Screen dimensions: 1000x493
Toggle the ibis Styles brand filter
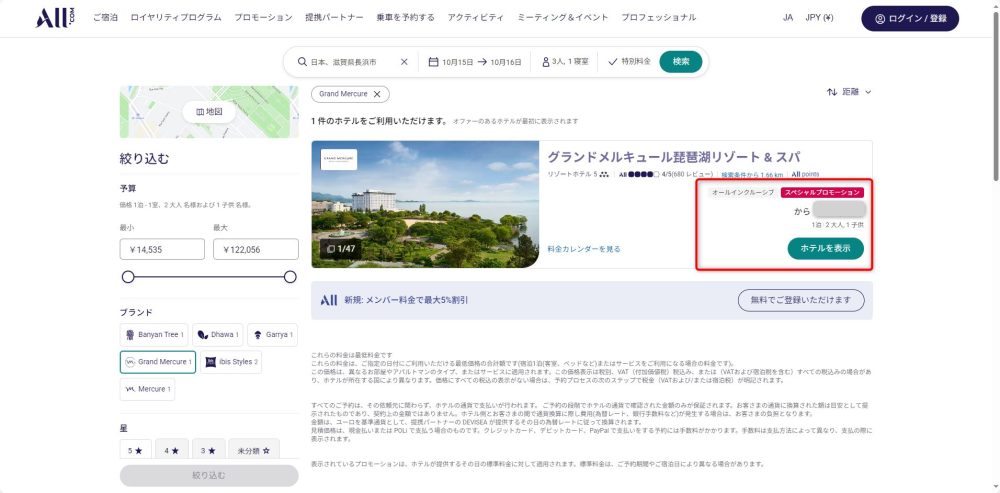[x=231, y=362]
